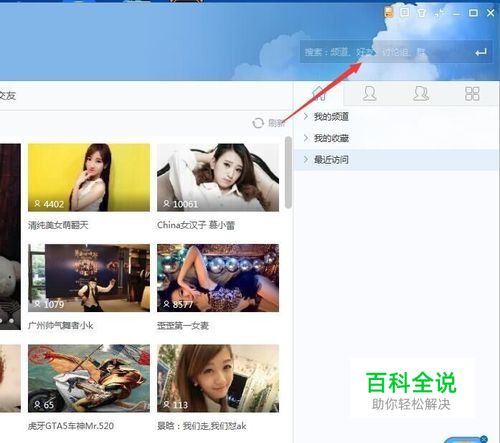The height and width of the screenshot is (443, 500).
Task: Click the 65 viewer count
Action: coord(49,405)
